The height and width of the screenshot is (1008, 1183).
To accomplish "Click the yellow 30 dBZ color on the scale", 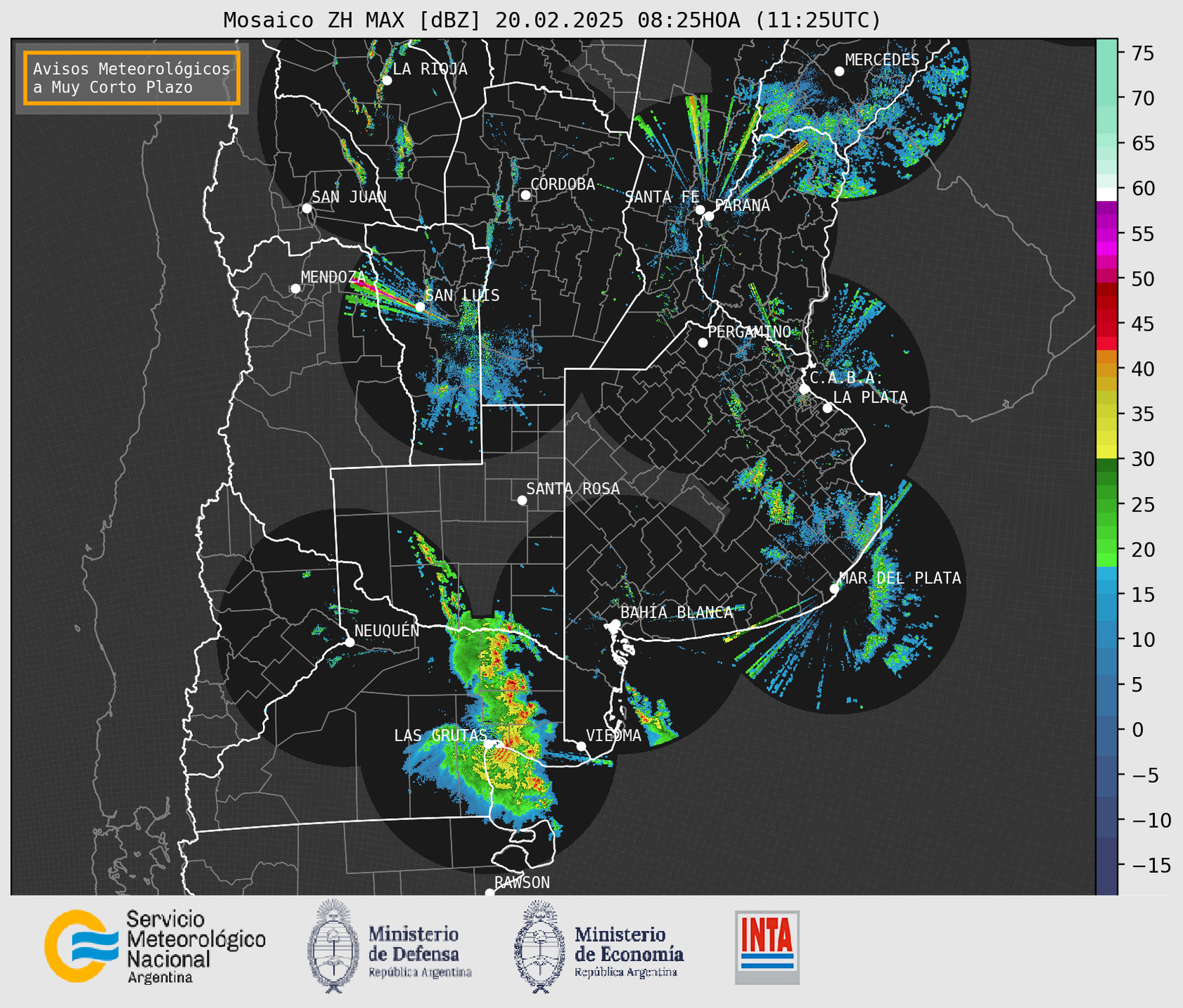I will coord(1107,453).
